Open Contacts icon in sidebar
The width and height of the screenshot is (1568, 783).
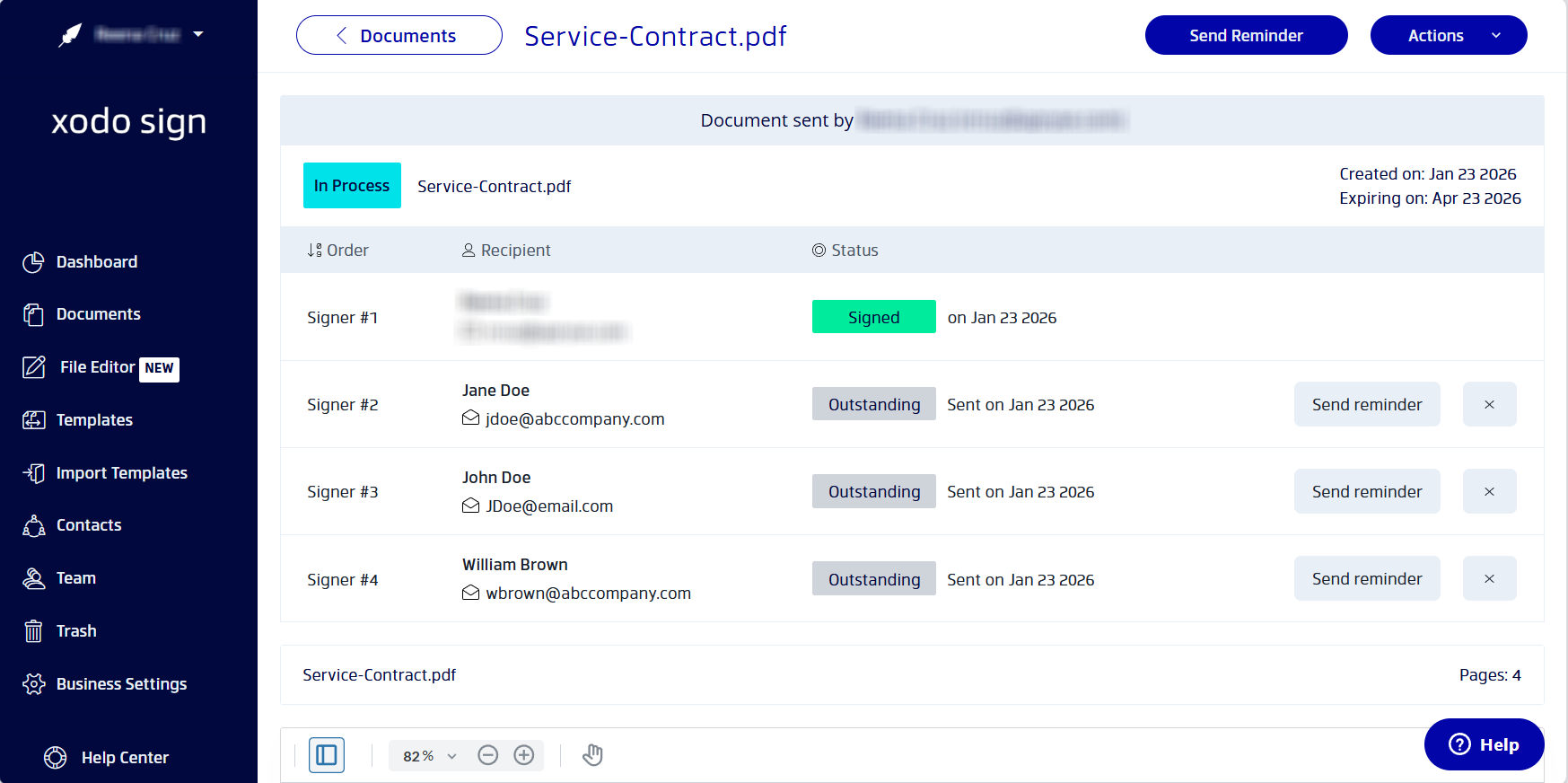tap(33, 525)
